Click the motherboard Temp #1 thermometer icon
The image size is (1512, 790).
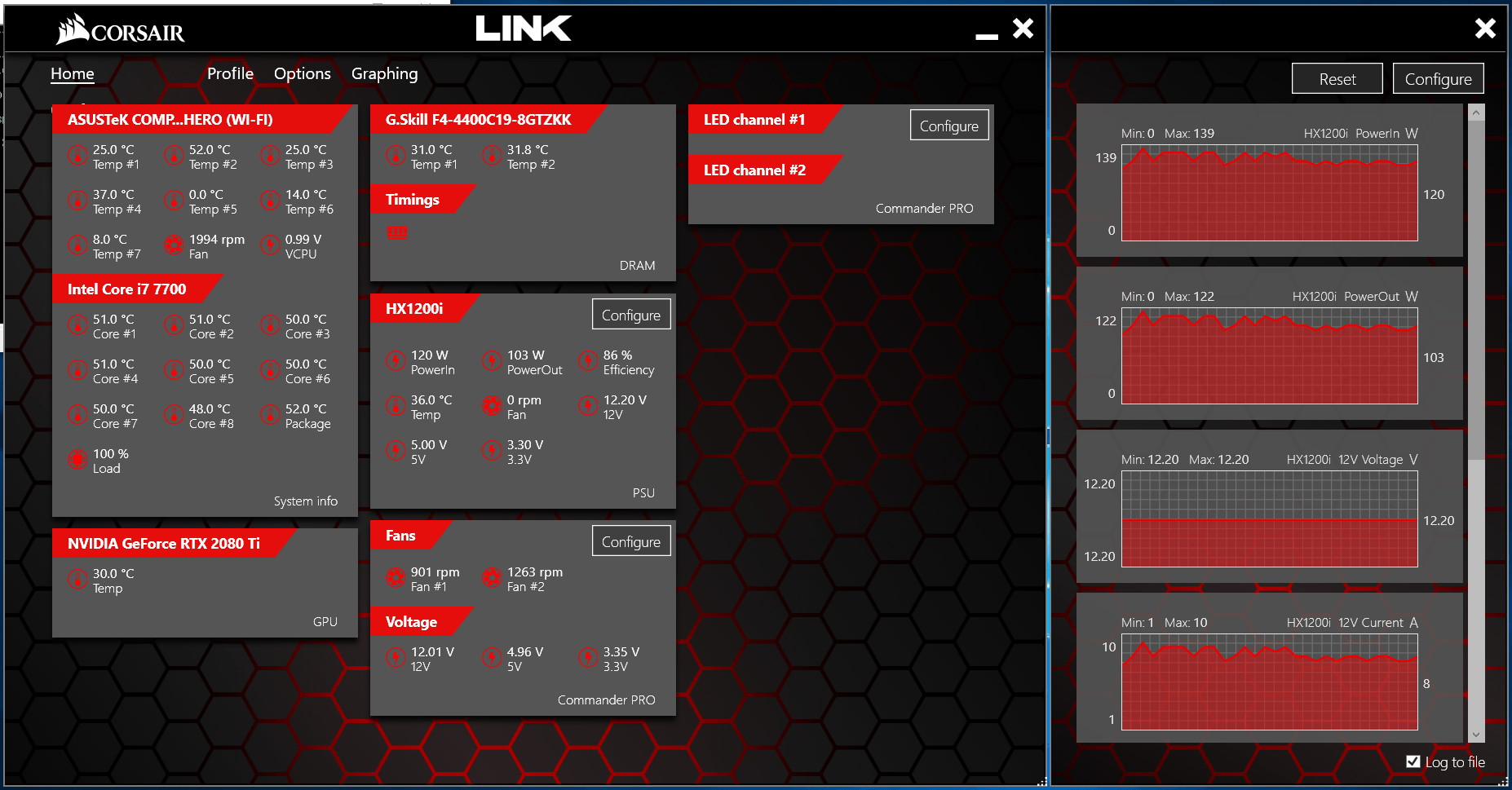pos(77,155)
